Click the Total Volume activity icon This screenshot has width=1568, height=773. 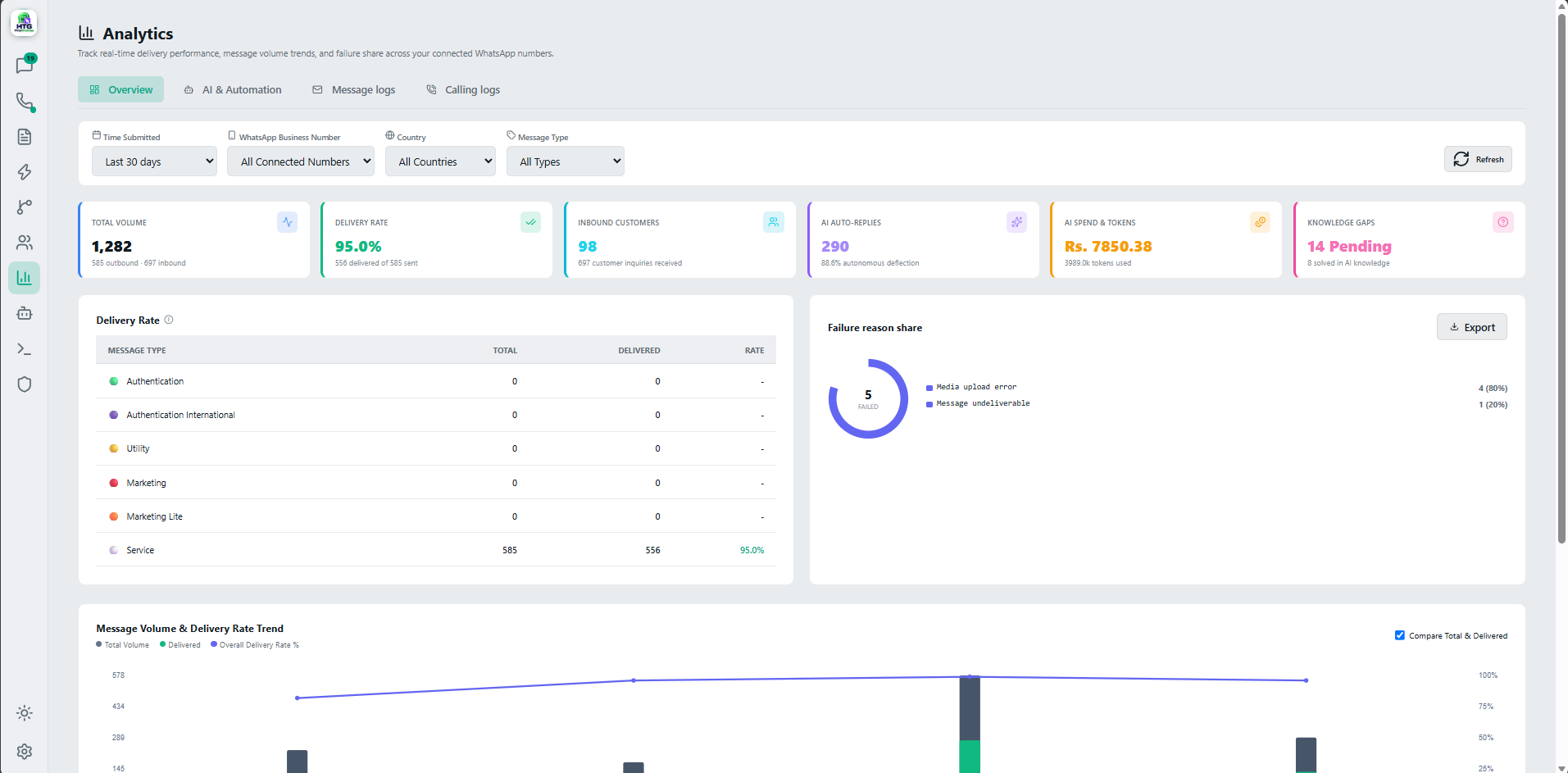tap(287, 222)
